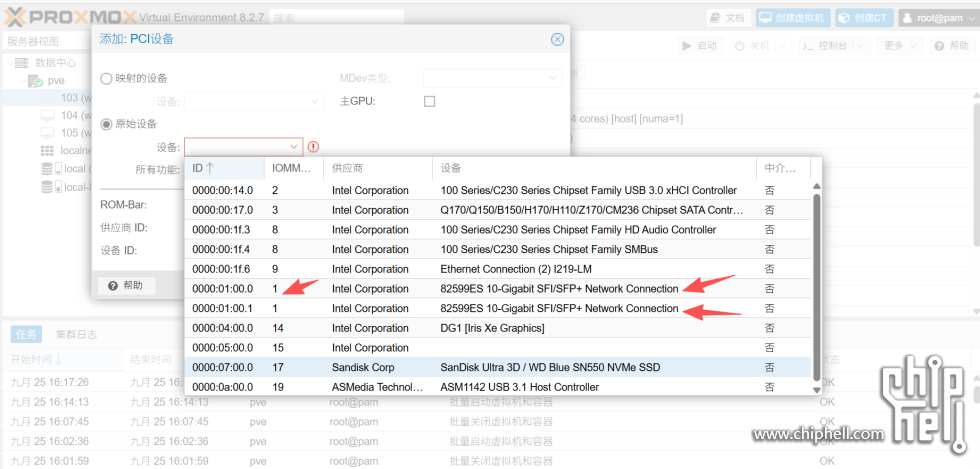The image size is (980, 469).
Task: Click the 数据中心 server icon
Action: tap(22, 63)
